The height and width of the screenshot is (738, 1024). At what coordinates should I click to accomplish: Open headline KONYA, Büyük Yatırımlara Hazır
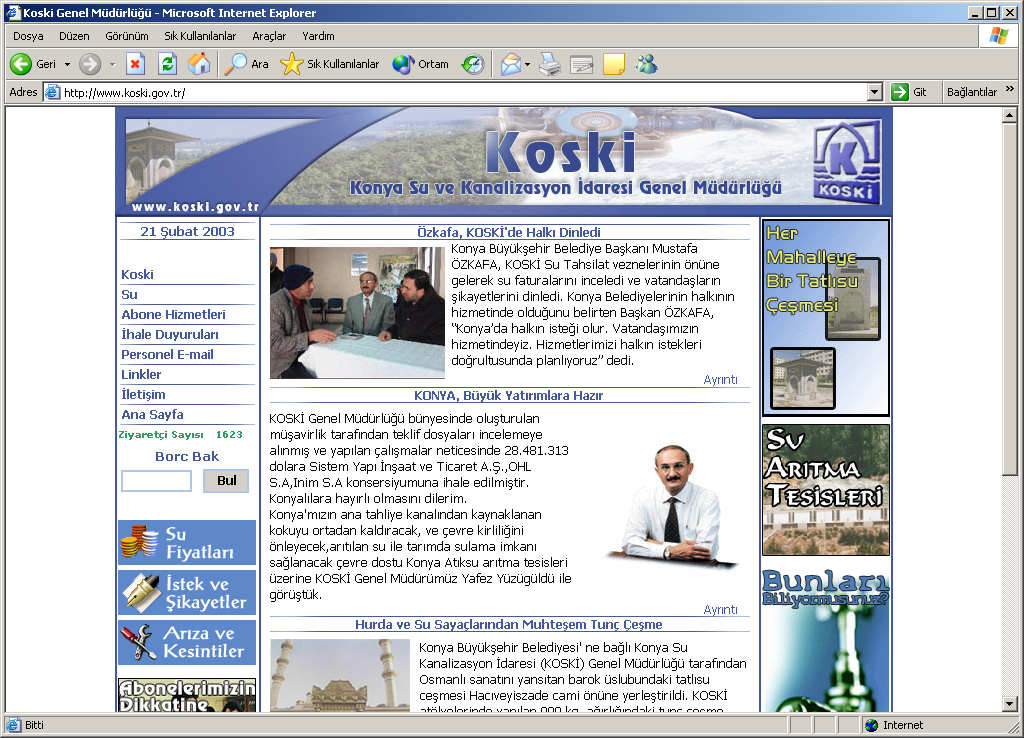pyautogui.click(x=508, y=396)
